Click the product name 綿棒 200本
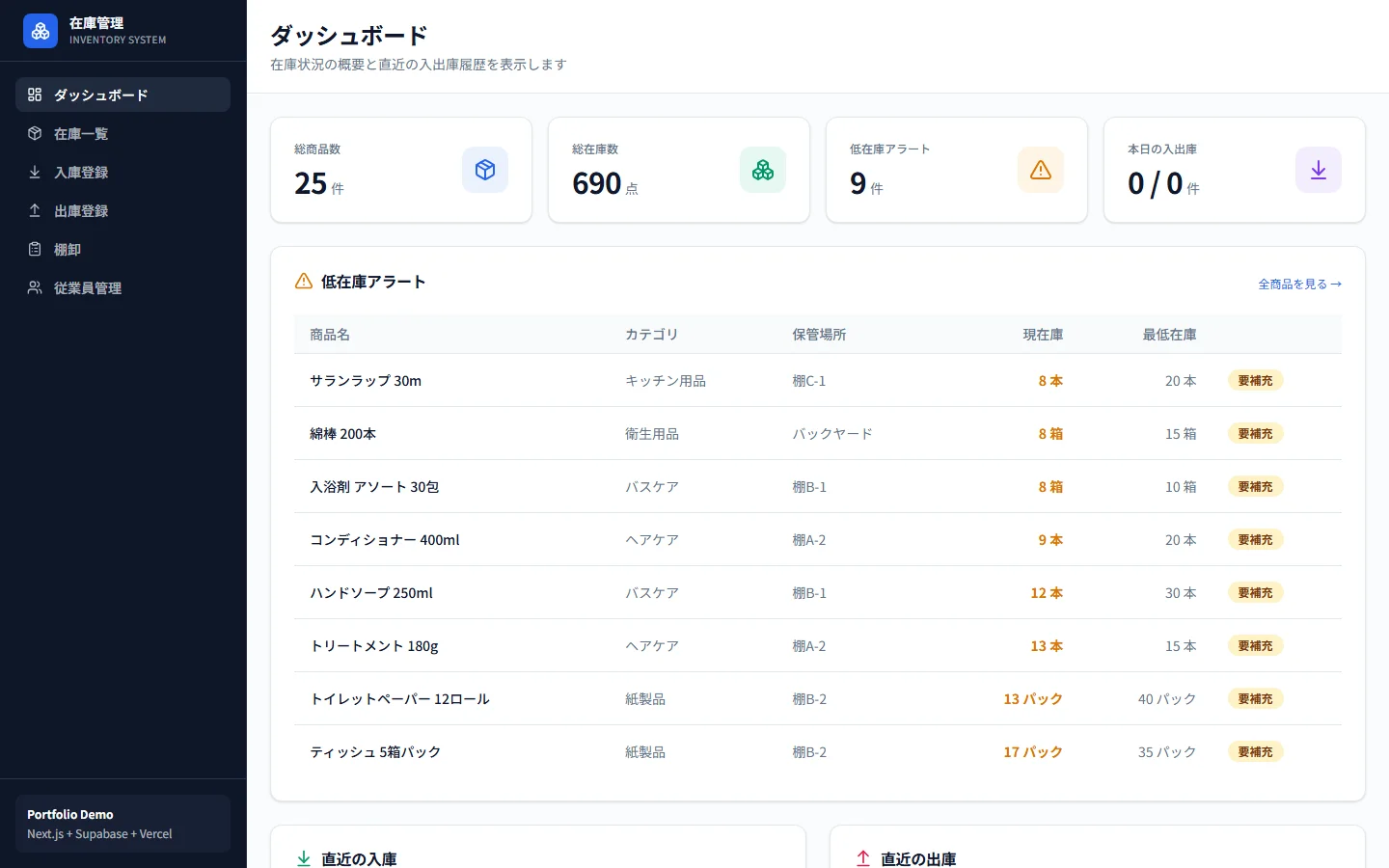 pos(342,434)
